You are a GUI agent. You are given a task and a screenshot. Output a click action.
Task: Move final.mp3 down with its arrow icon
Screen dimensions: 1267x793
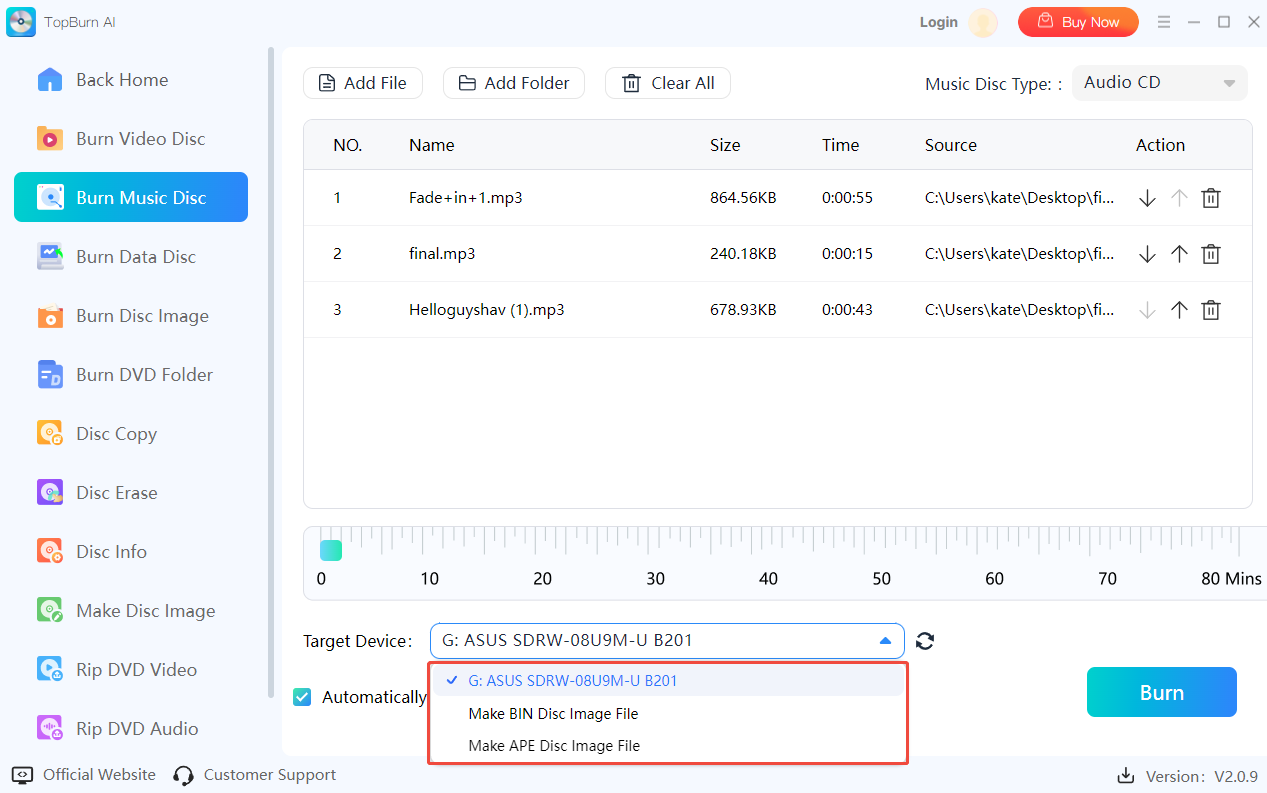(1147, 254)
